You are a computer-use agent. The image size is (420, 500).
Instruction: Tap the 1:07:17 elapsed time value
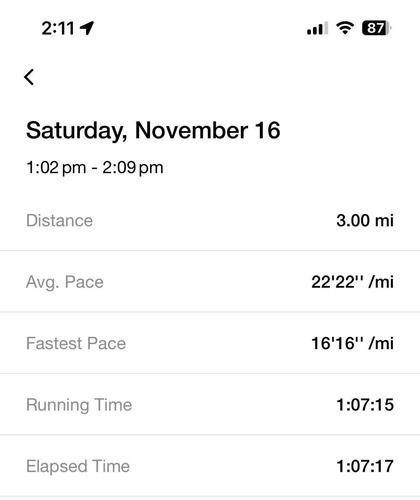pyautogui.click(x=365, y=466)
